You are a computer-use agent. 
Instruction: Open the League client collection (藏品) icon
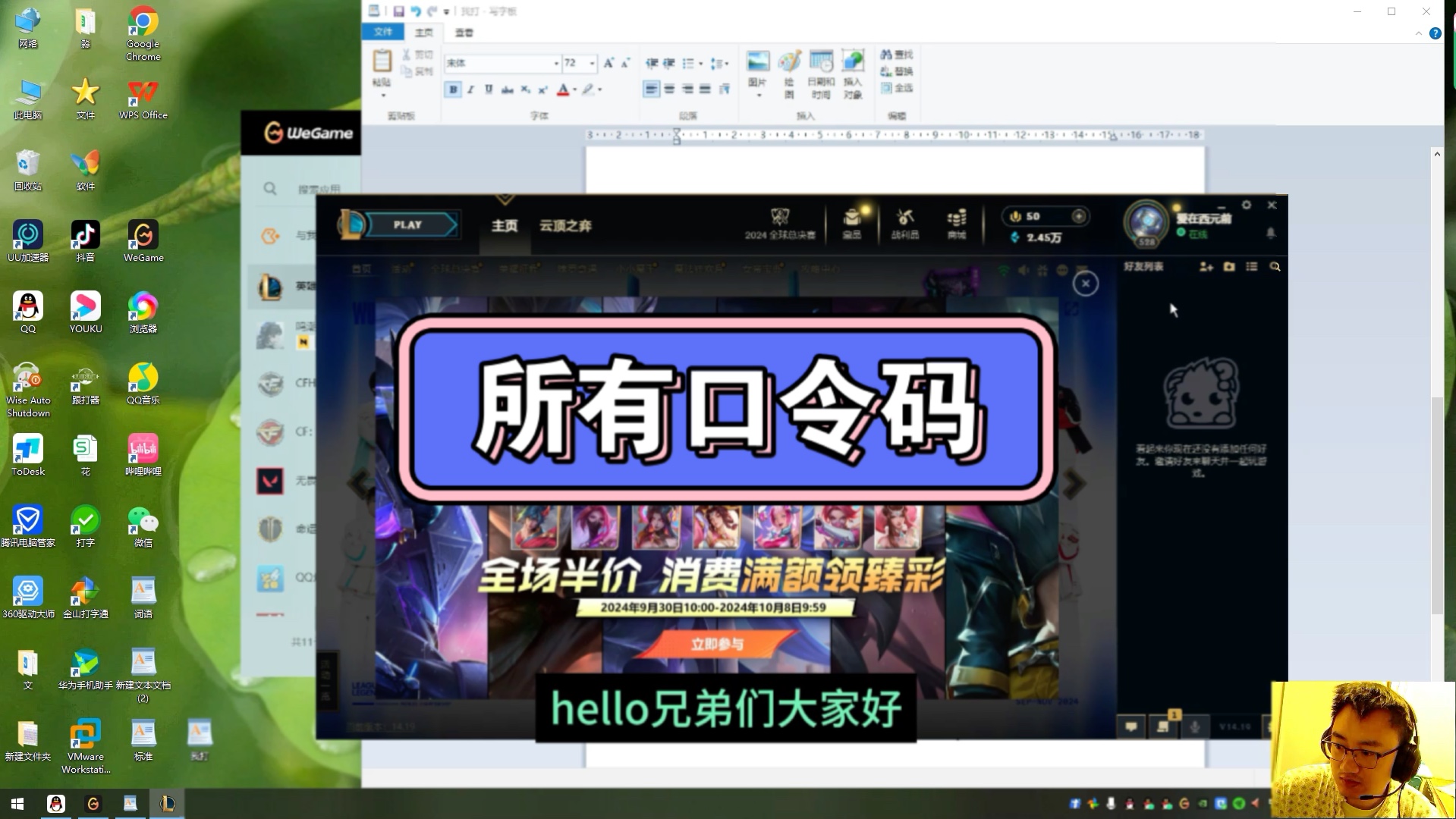(x=852, y=218)
